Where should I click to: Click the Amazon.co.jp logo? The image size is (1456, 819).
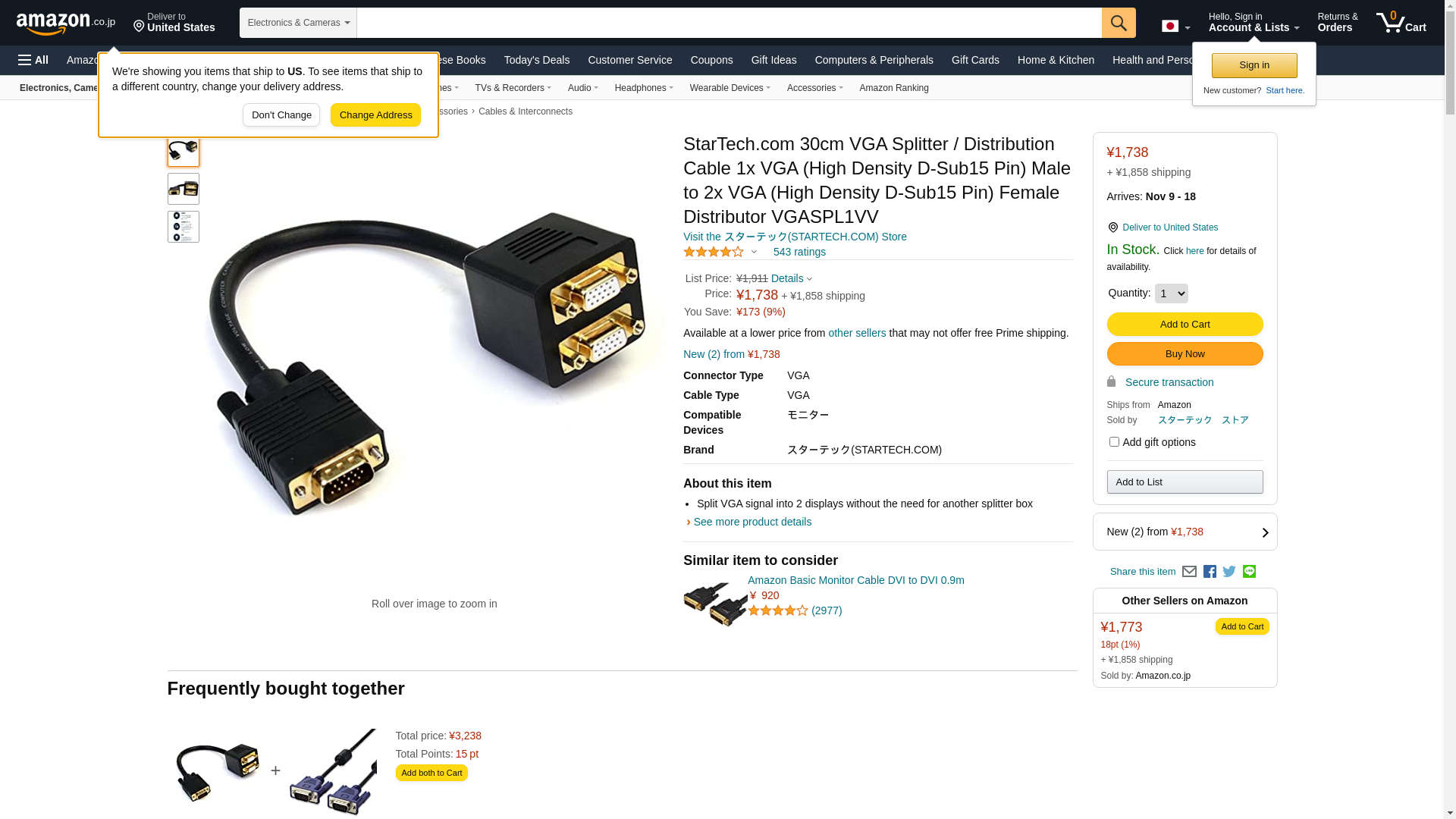(66, 23)
